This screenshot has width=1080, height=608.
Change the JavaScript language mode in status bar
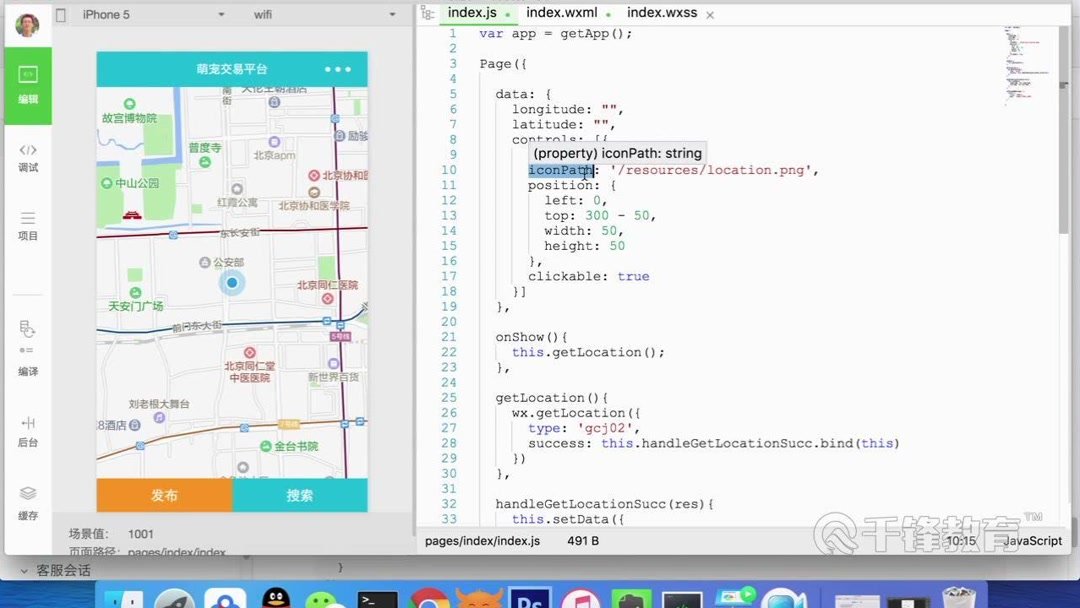click(1032, 540)
